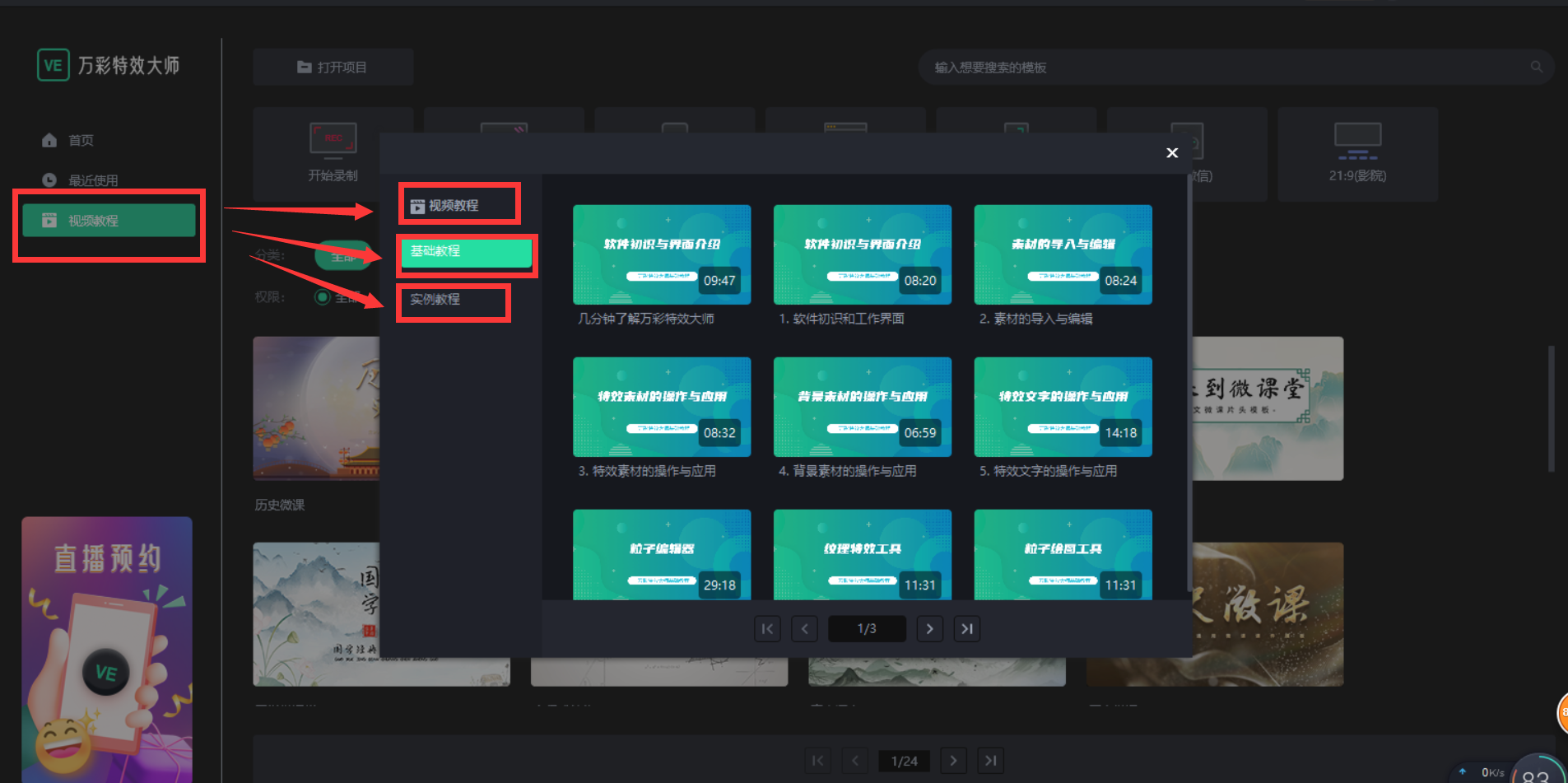
Task: Click the 打开项目 button
Action: (333, 67)
